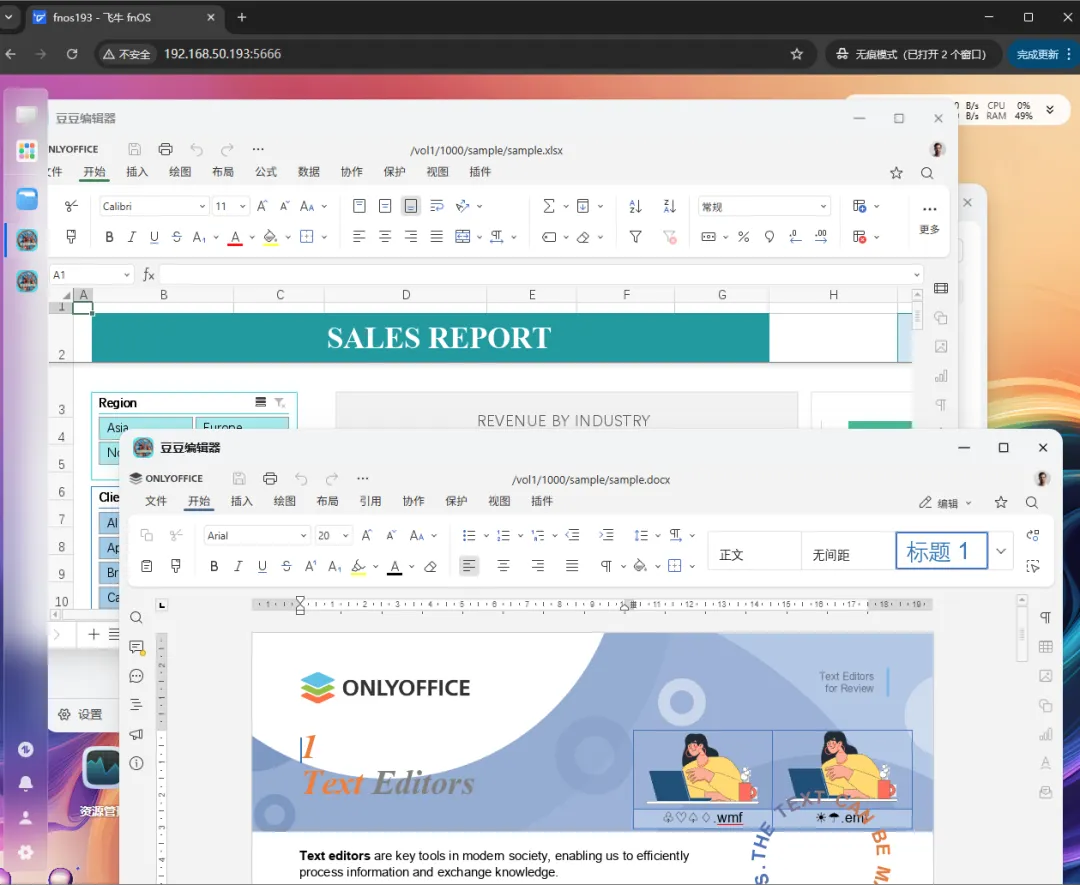This screenshot has width=1080, height=885.
Task: Expand the A1 name box dropdown
Action: 127,275
